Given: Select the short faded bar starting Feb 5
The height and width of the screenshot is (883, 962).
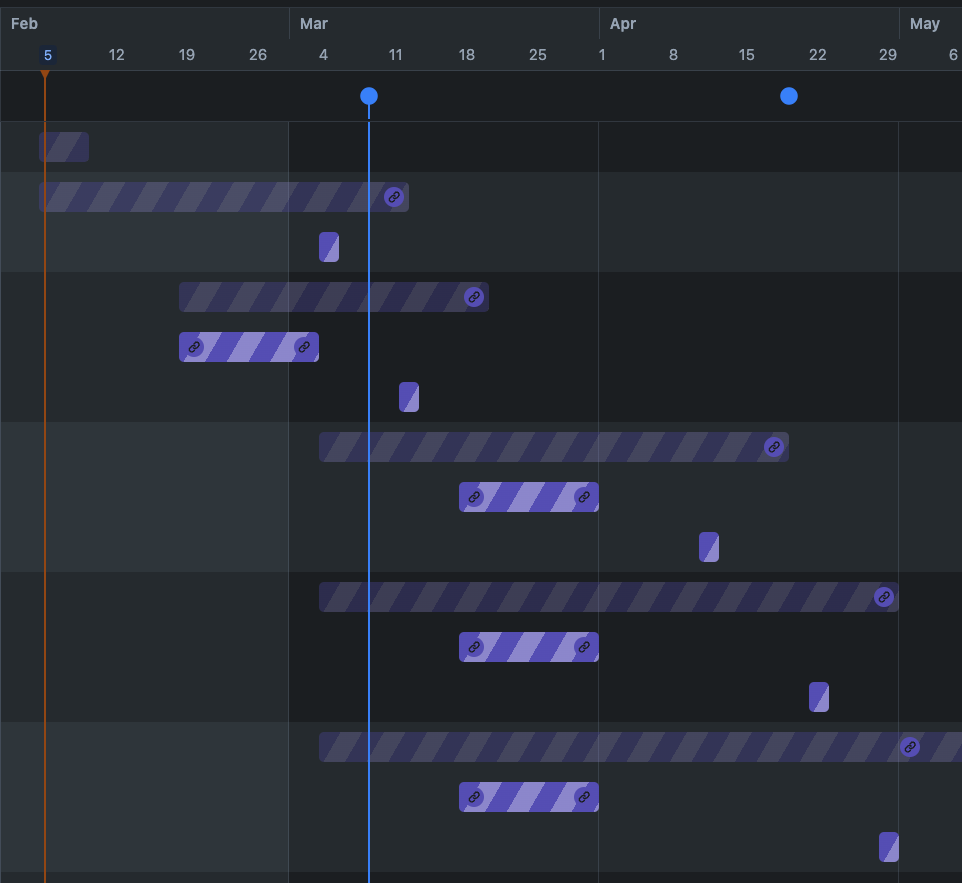Looking at the screenshot, I should click(64, 147).
